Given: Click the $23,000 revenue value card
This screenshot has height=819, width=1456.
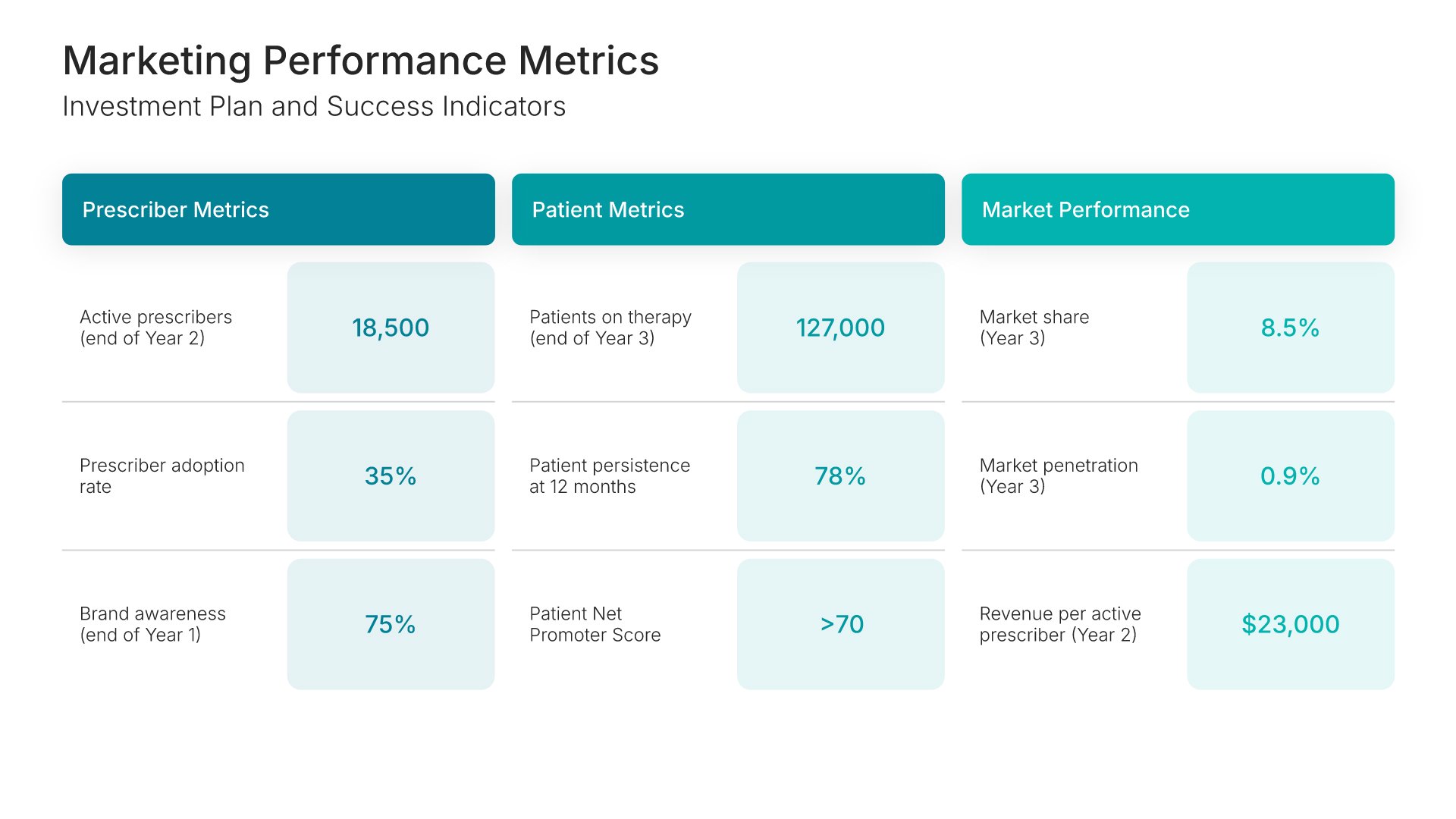Looking at the screenshot, I should click(1290, 624).
